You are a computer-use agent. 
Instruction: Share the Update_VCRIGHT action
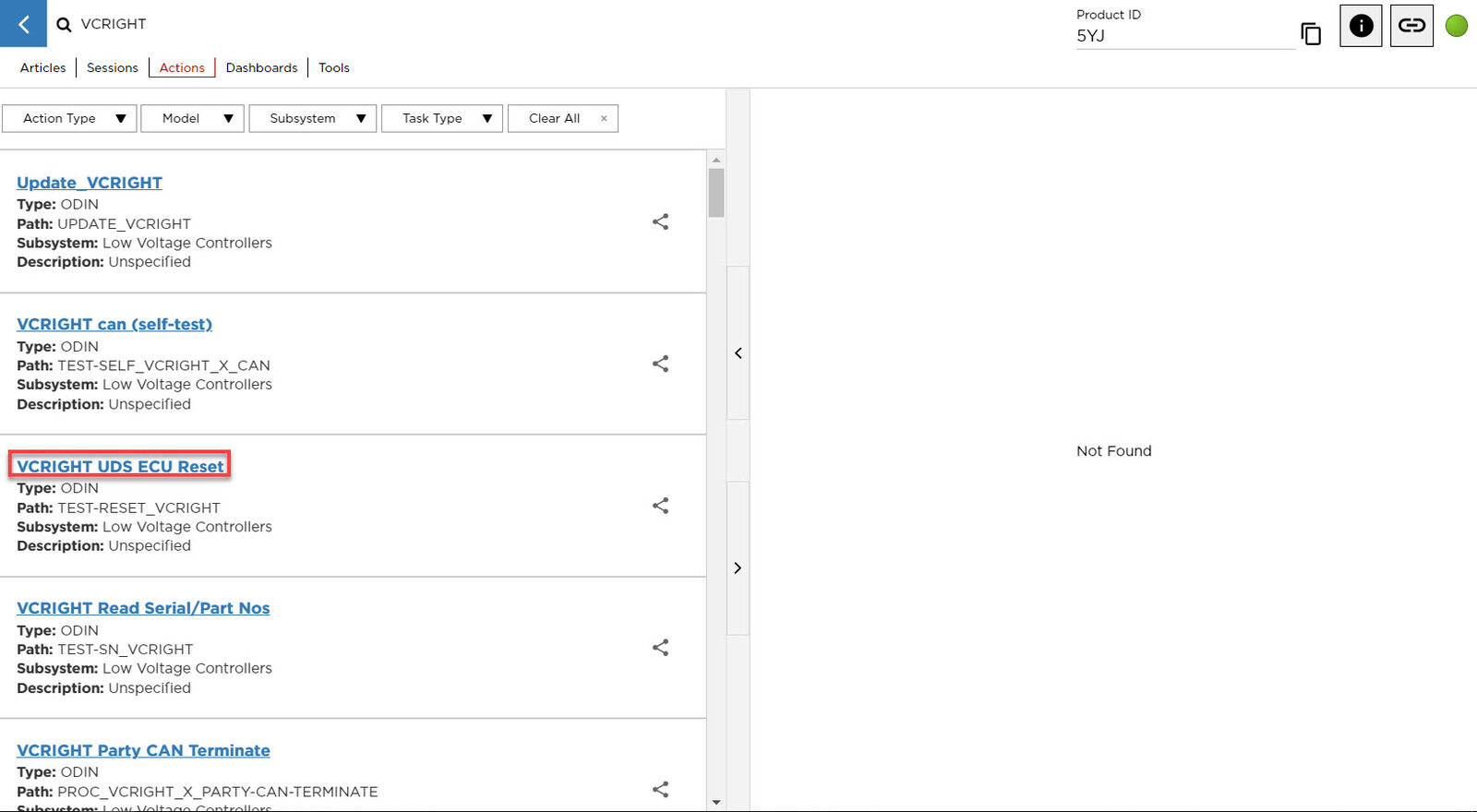click(x=660, y=222)
